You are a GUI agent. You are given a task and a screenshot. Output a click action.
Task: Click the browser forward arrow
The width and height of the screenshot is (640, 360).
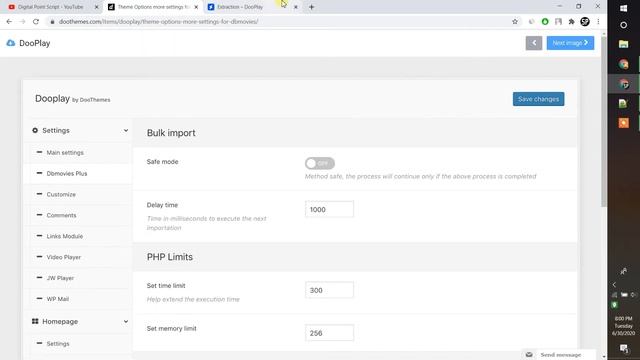(x=22, y=22)
